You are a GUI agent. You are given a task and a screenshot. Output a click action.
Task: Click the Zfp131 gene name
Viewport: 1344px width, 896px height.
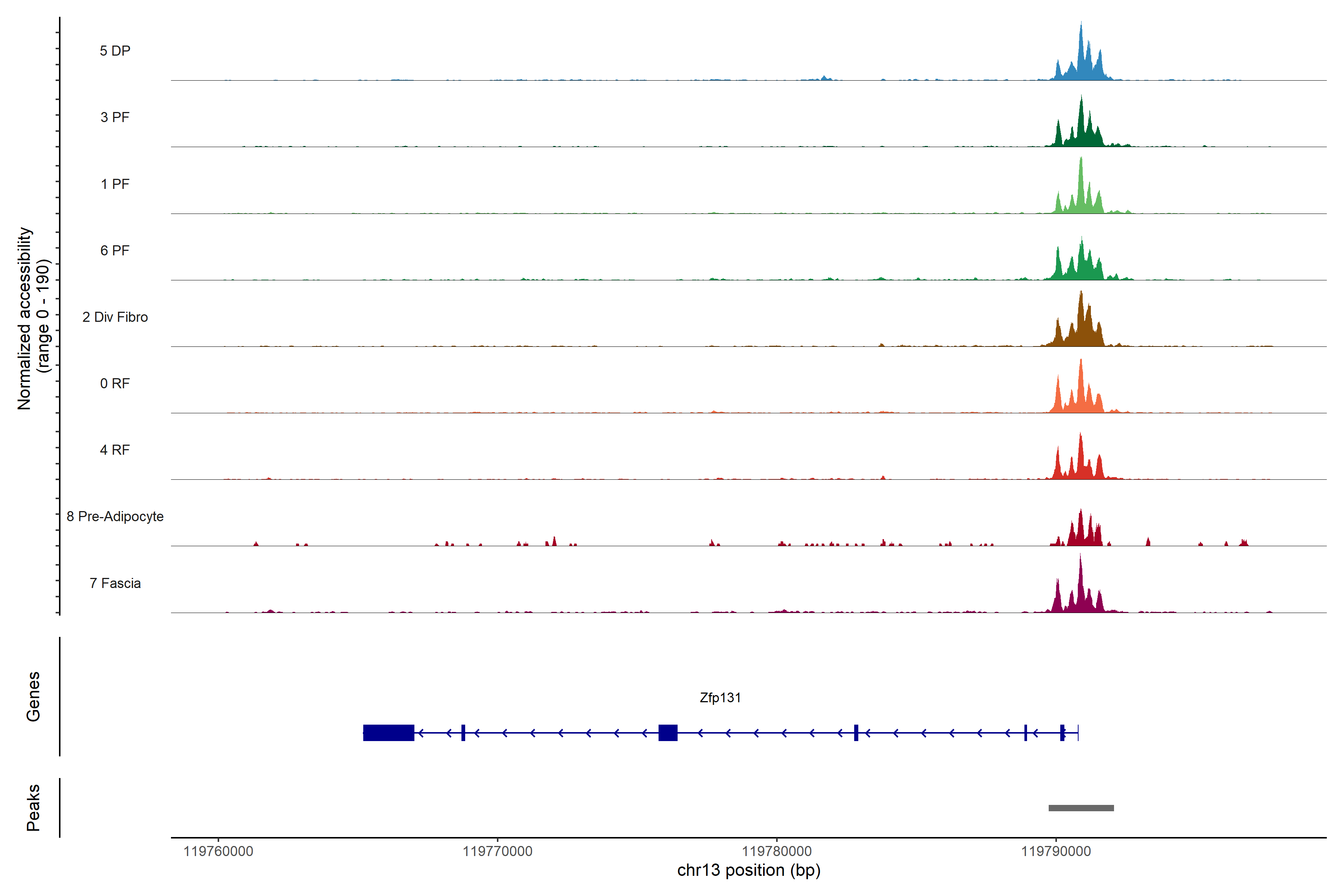click(720, 698)
